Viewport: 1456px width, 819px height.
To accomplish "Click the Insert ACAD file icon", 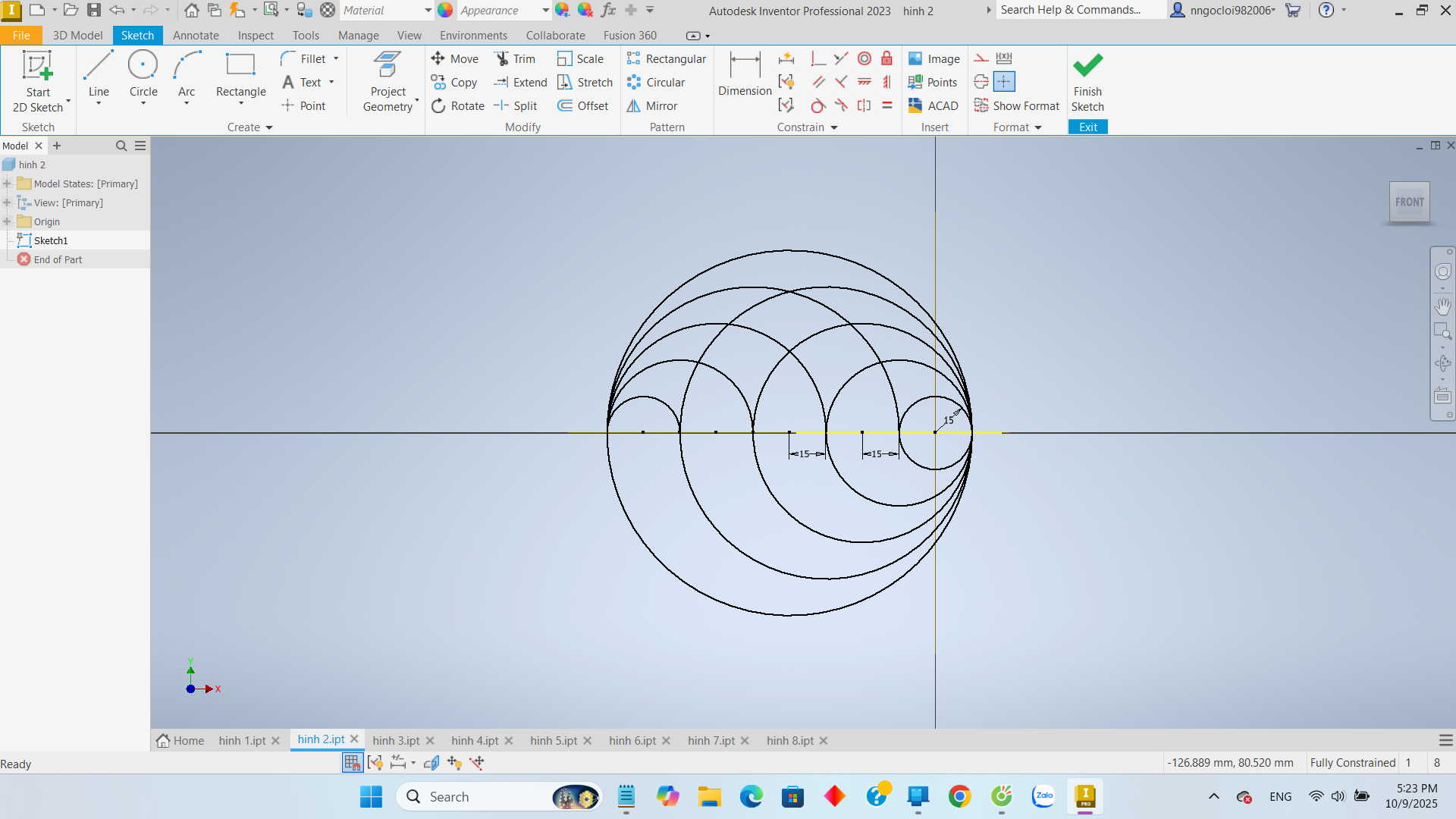I will [x=934, y=105].
